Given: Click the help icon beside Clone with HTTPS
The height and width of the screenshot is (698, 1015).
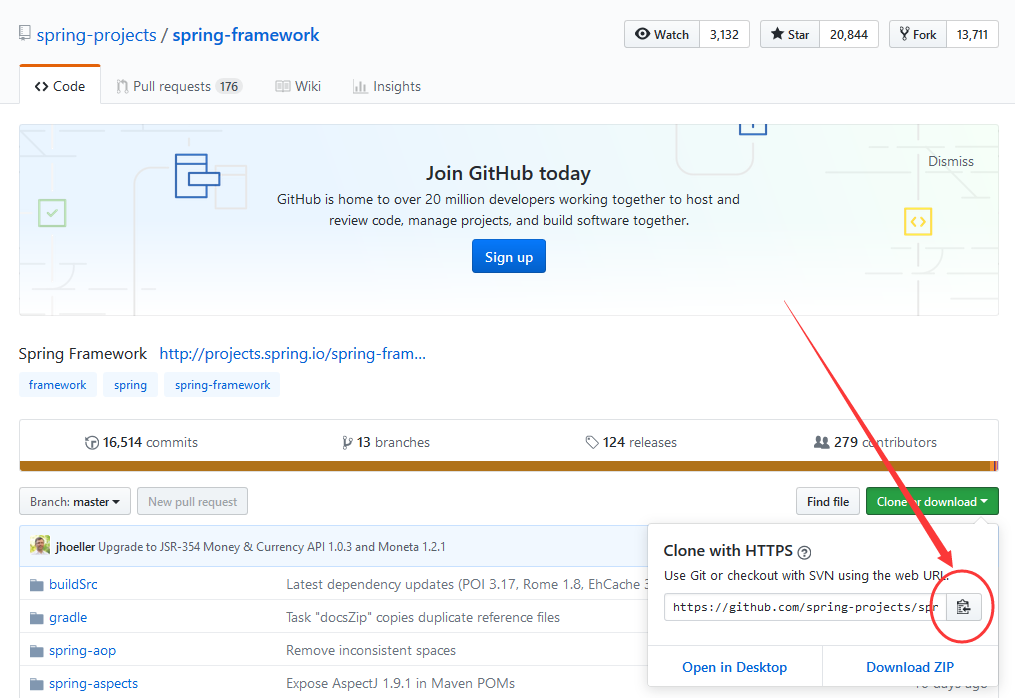Looking at the screenshot, I should coord(804,552).
